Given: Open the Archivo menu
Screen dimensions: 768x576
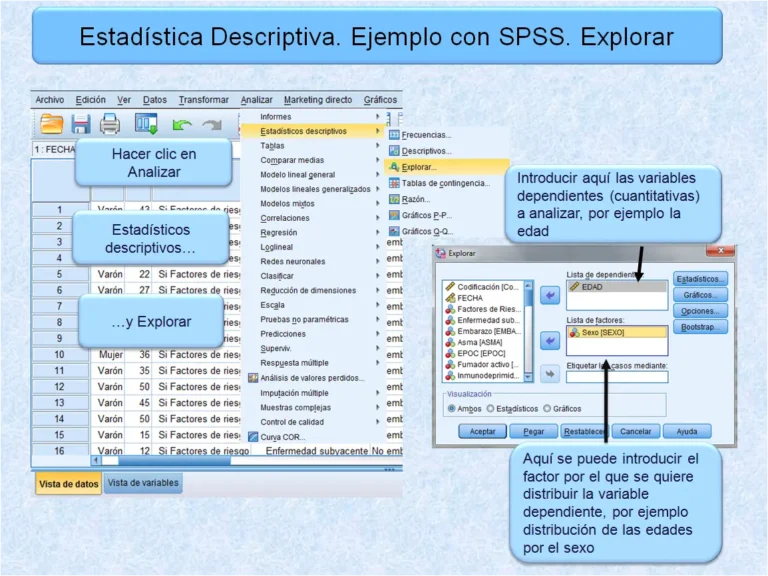Looking at the screenshot, I should coord(49,99).
